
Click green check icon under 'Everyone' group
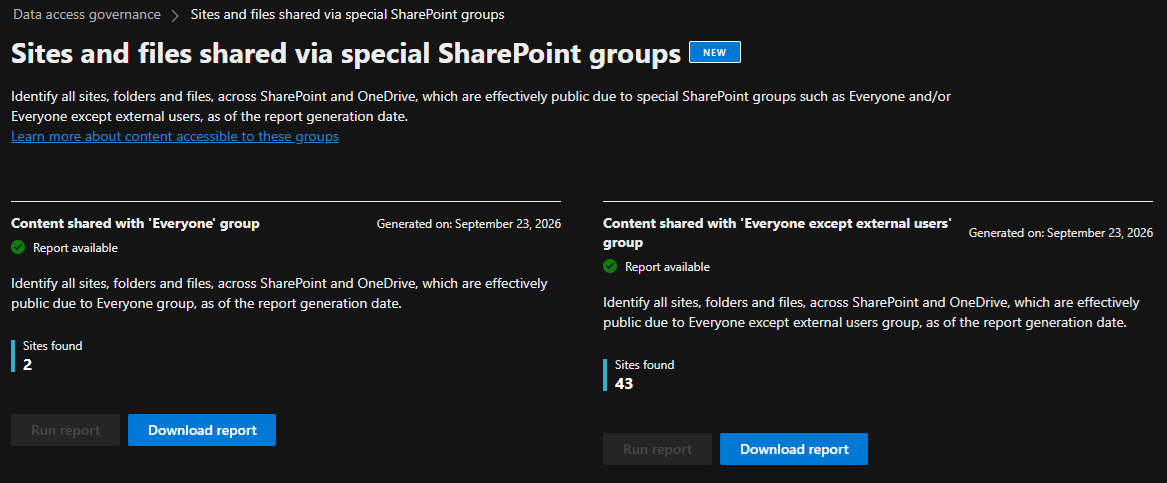[x=19, y=247]
